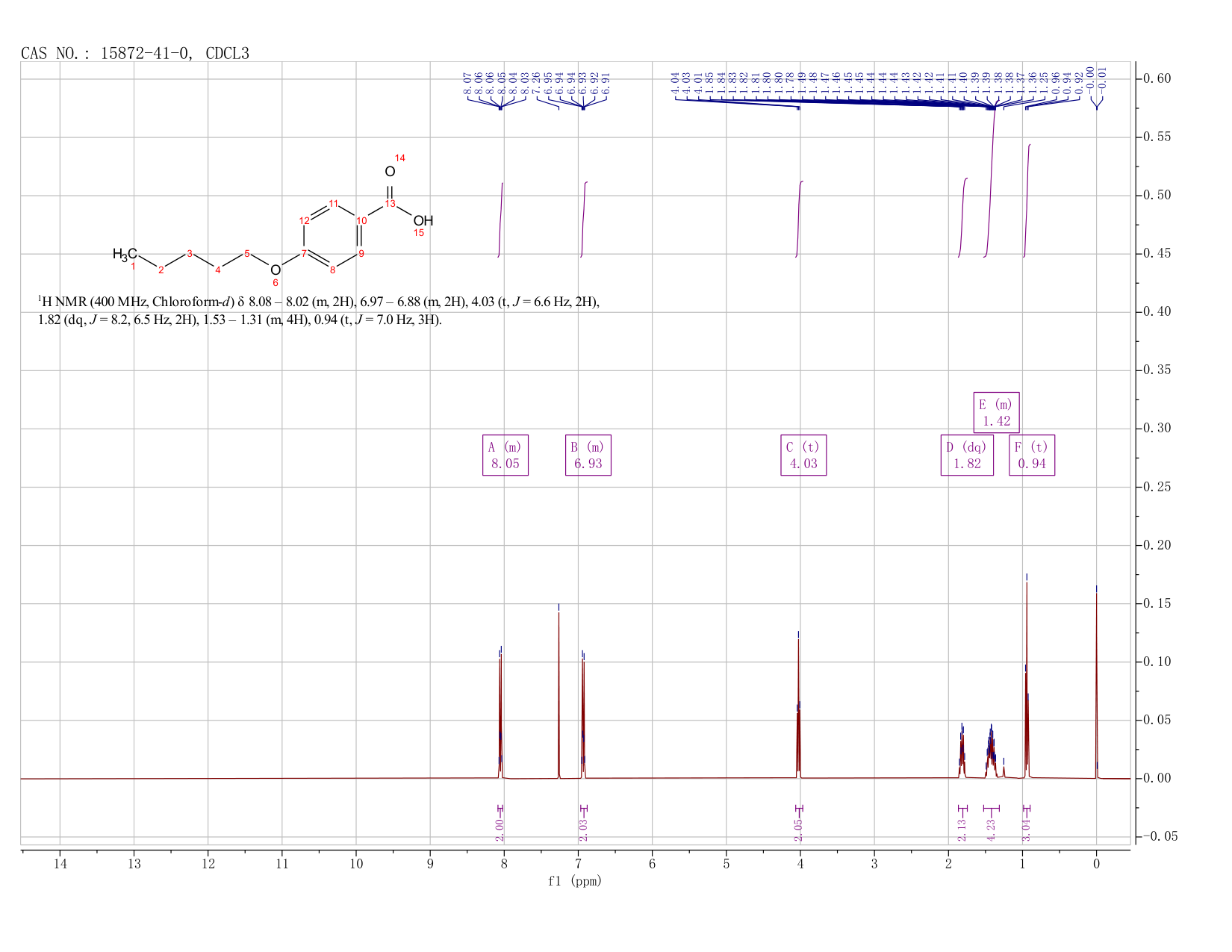Click the integral curve above the 0.94 ppm peak
Image resolution: width=1232 pixels, height=952 pixels.
[x=1027, y=200]
